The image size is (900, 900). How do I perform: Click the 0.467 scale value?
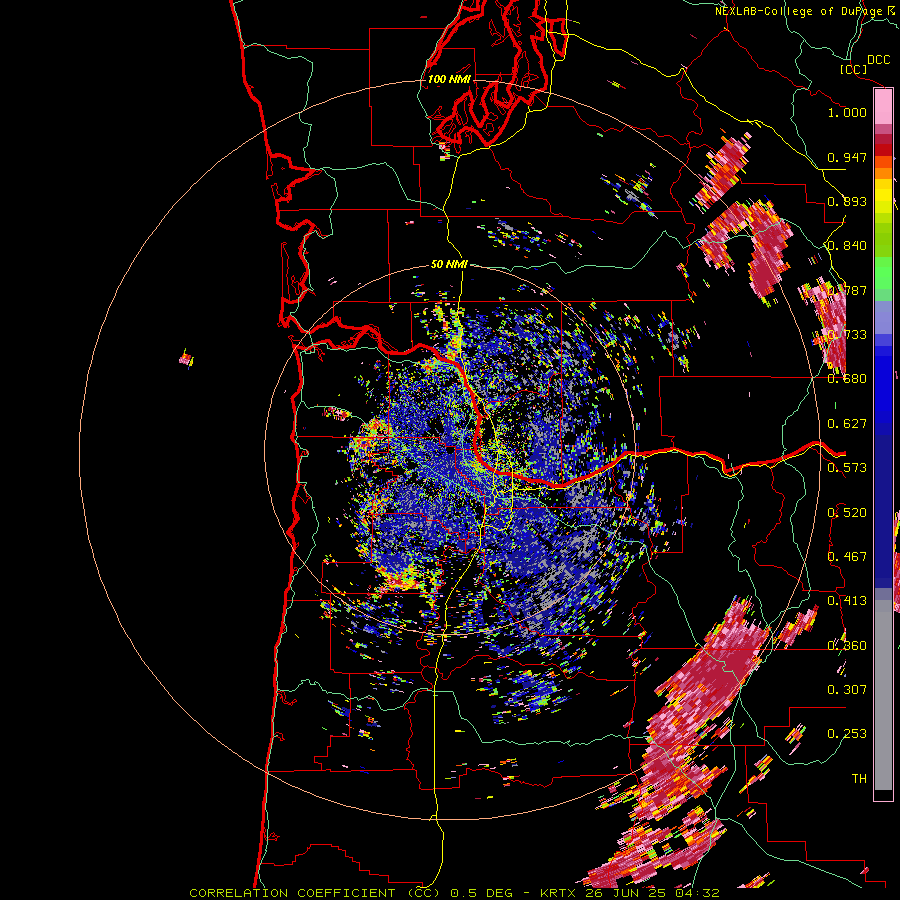[x=847, y=556]
